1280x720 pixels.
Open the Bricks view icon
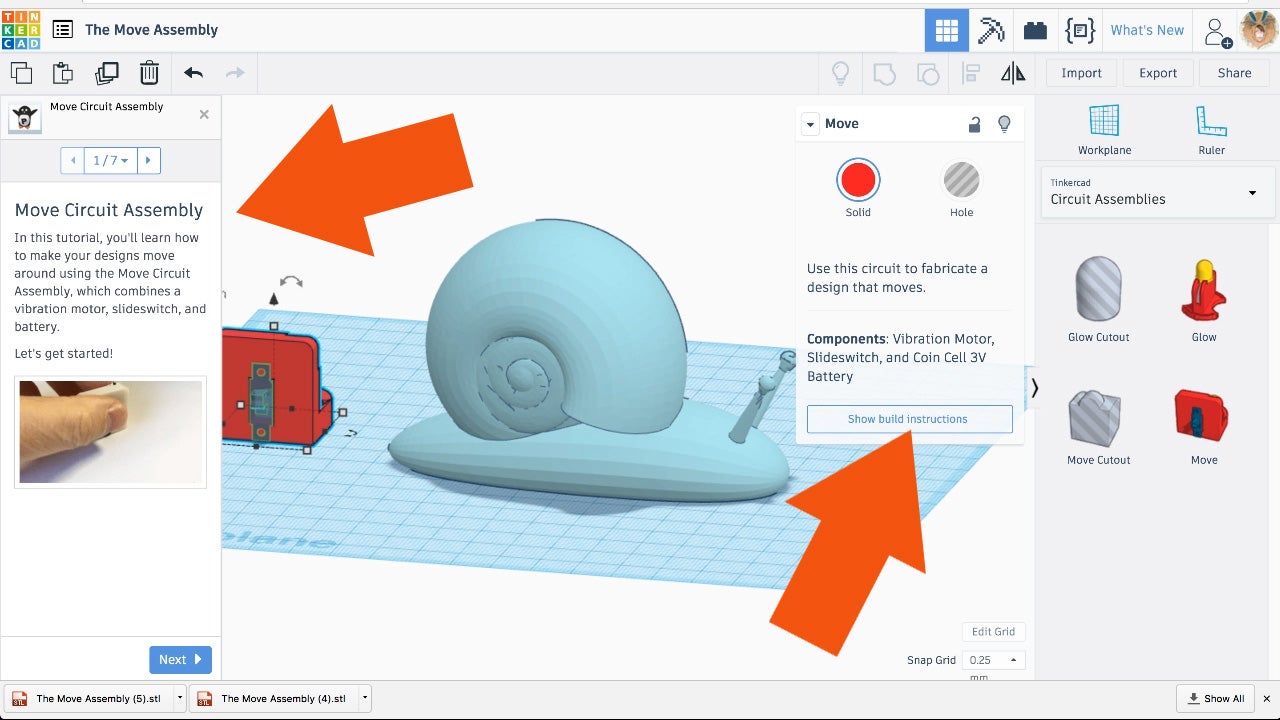1035,30
